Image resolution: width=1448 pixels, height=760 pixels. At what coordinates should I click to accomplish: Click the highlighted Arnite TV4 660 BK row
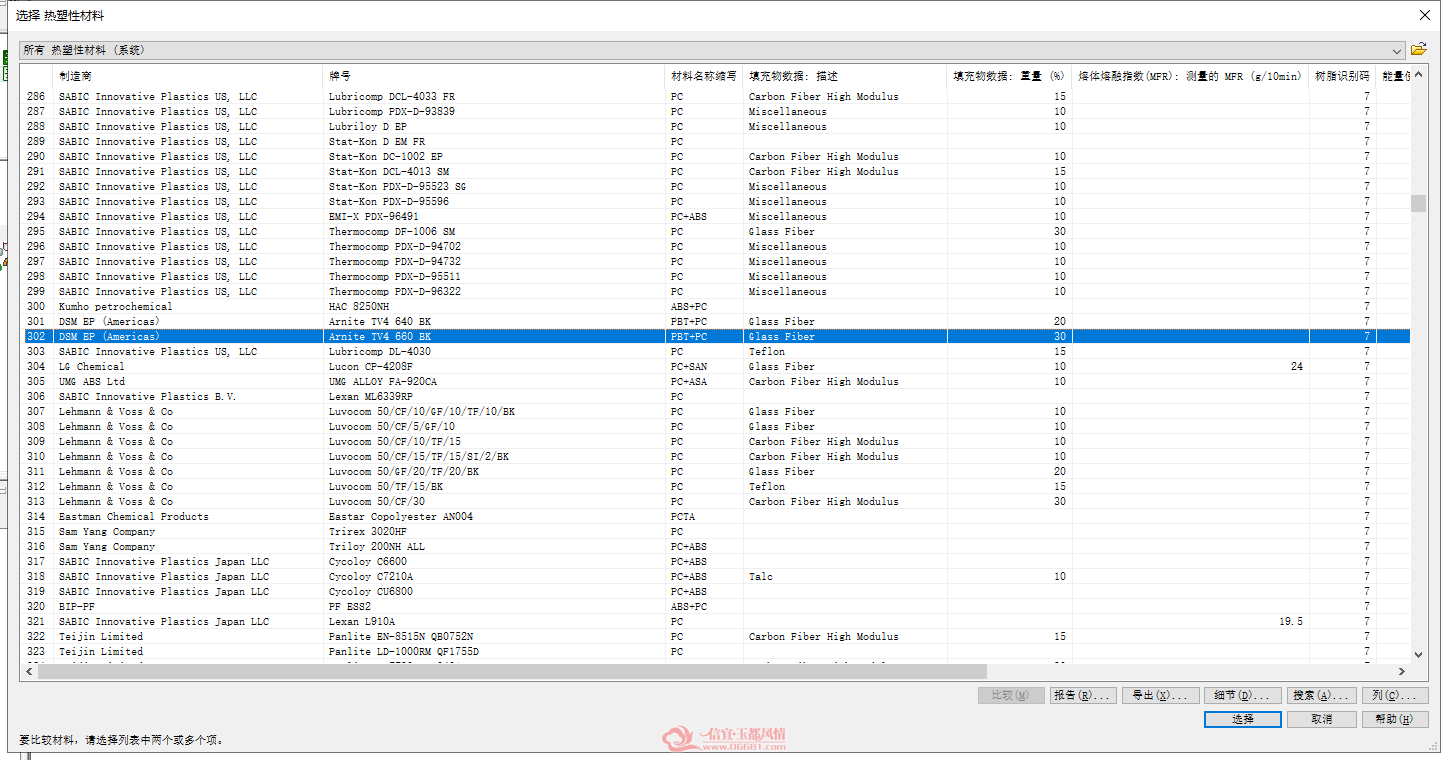(x=716, y=336)
